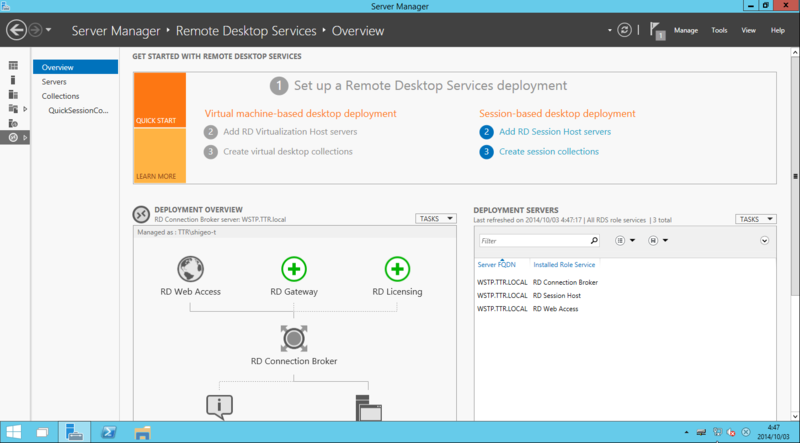The image size is (800, 443).
Task: Show hidden system tray icons arrow
Action: pos(686,432)
